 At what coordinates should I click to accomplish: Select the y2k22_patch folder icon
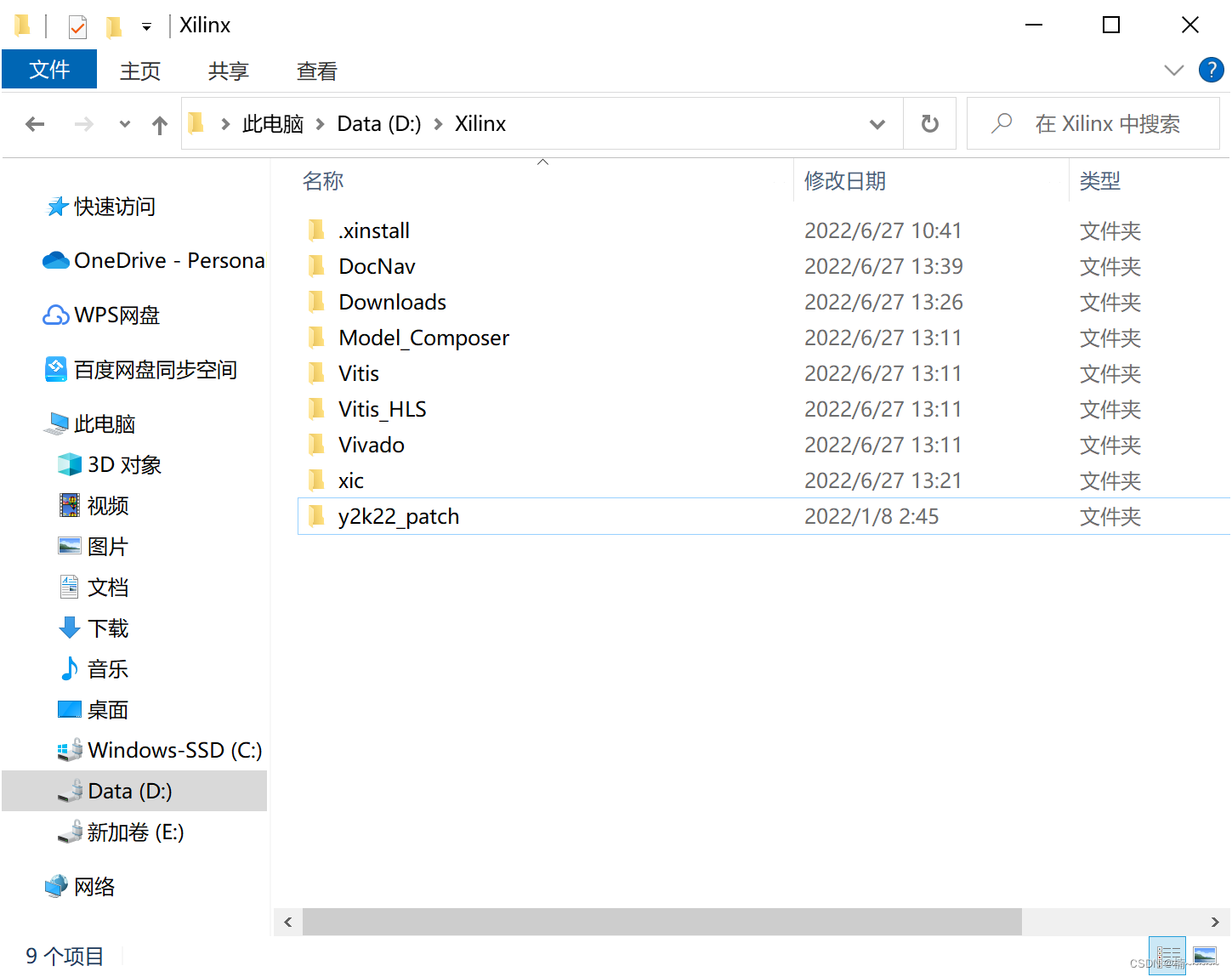(316, 516)
